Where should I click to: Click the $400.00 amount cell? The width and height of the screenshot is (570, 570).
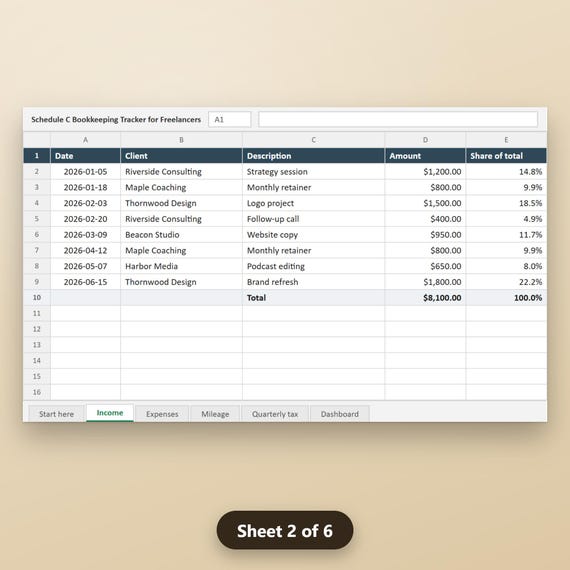425,219
